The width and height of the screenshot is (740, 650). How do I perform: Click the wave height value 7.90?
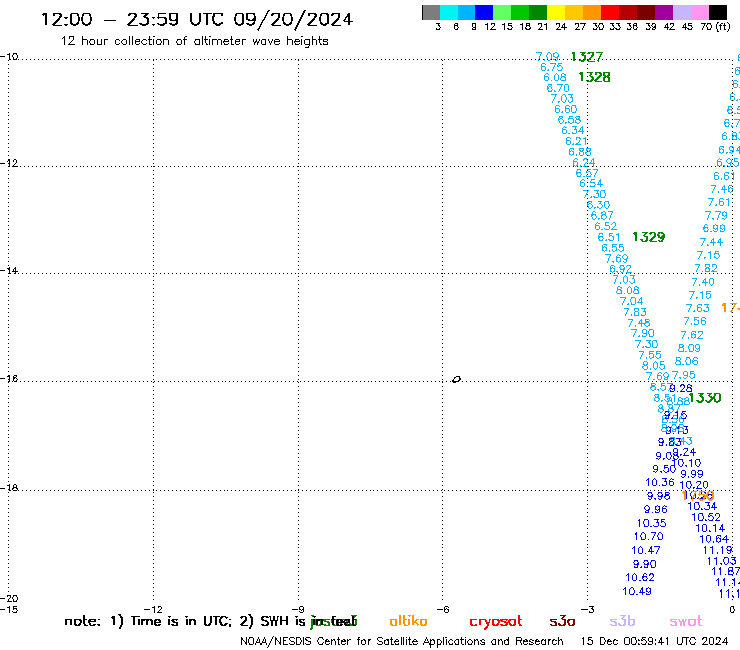(x=643, y=333)
